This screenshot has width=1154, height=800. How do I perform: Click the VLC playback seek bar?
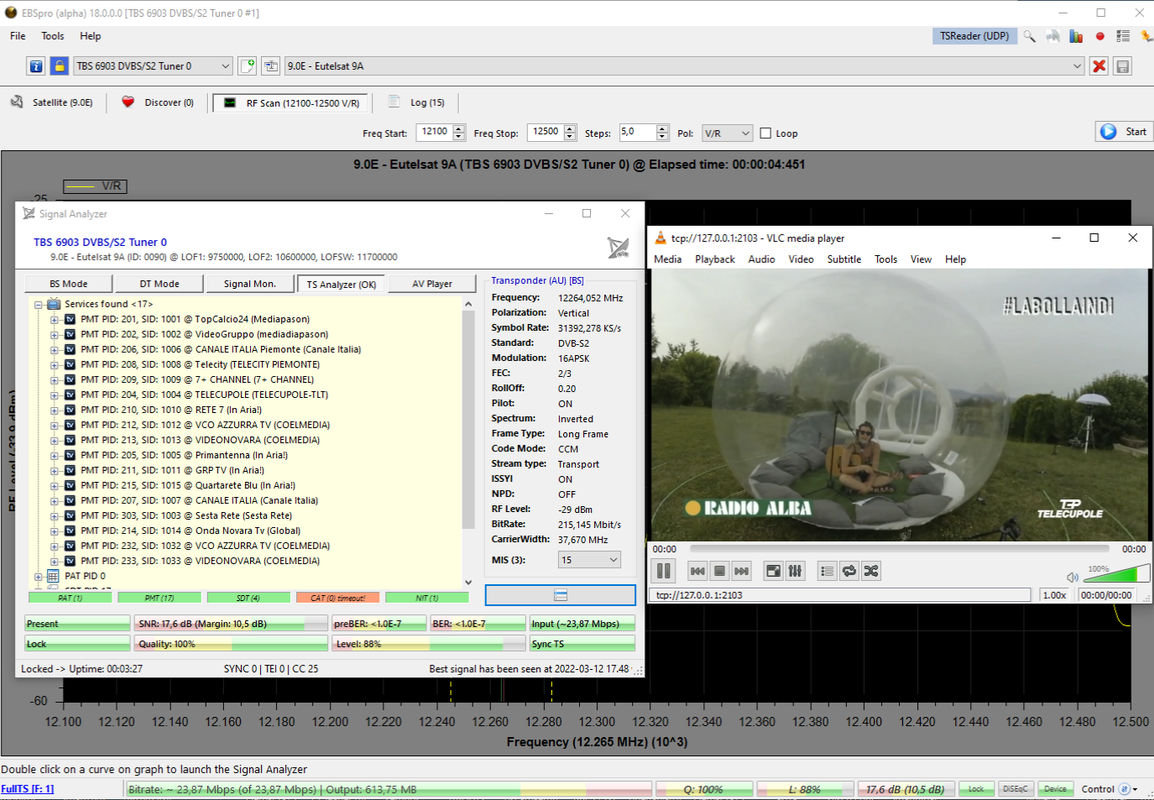click(899, 549)
